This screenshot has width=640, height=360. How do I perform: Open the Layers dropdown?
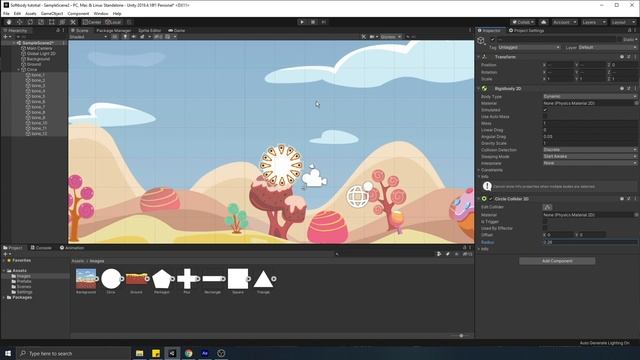pyautogui.click(x=594, y=22)
